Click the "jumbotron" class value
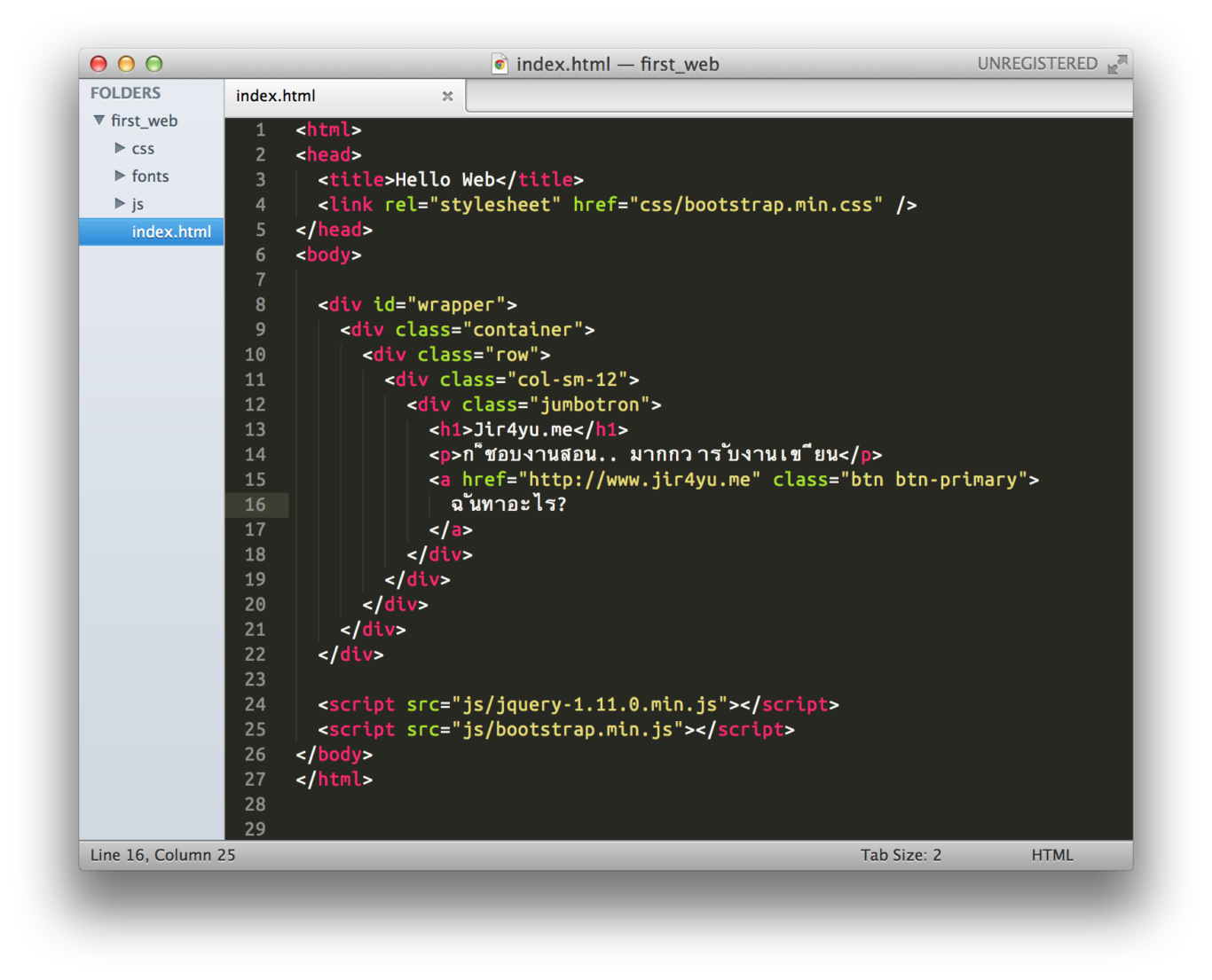Viewport: 1212px width, 980px height. [589, 404]
